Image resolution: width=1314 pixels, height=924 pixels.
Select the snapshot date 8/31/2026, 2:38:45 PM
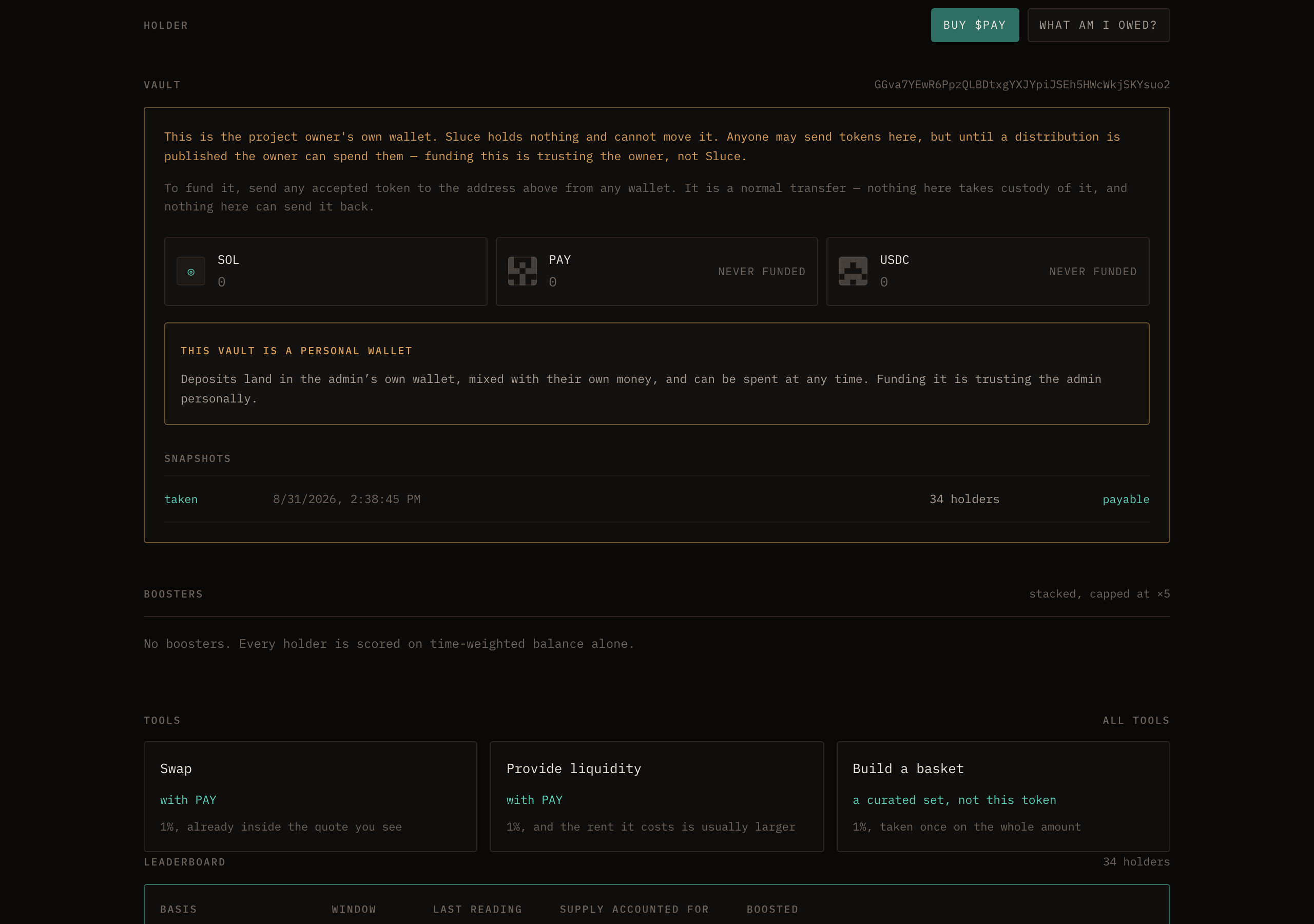[x=347, y=499]
